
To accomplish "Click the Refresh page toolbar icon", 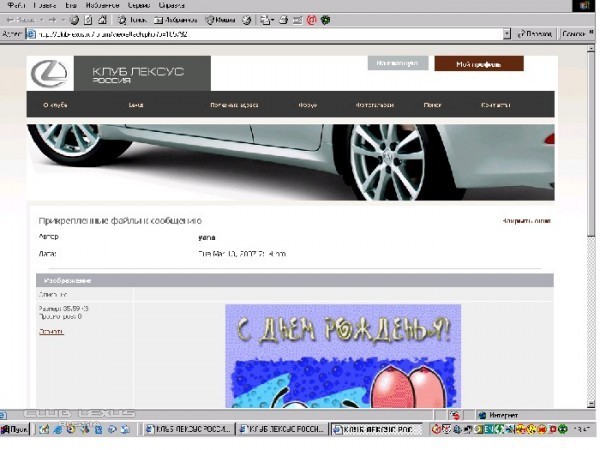I will pos(88,19).
